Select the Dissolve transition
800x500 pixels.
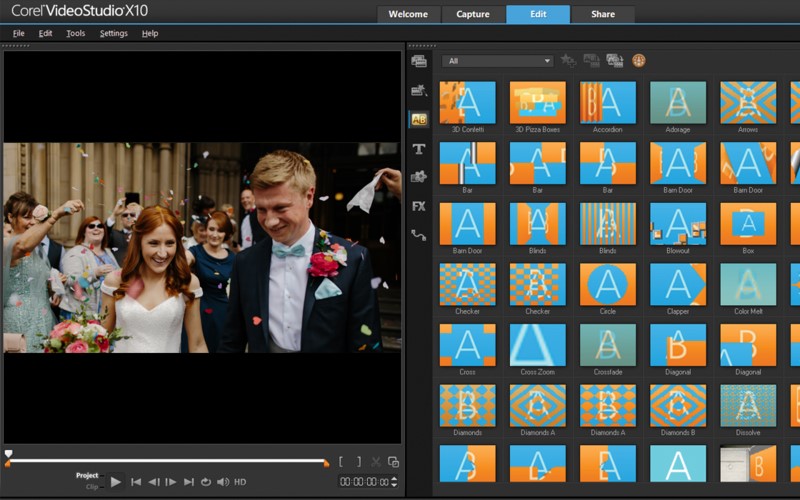748,406
